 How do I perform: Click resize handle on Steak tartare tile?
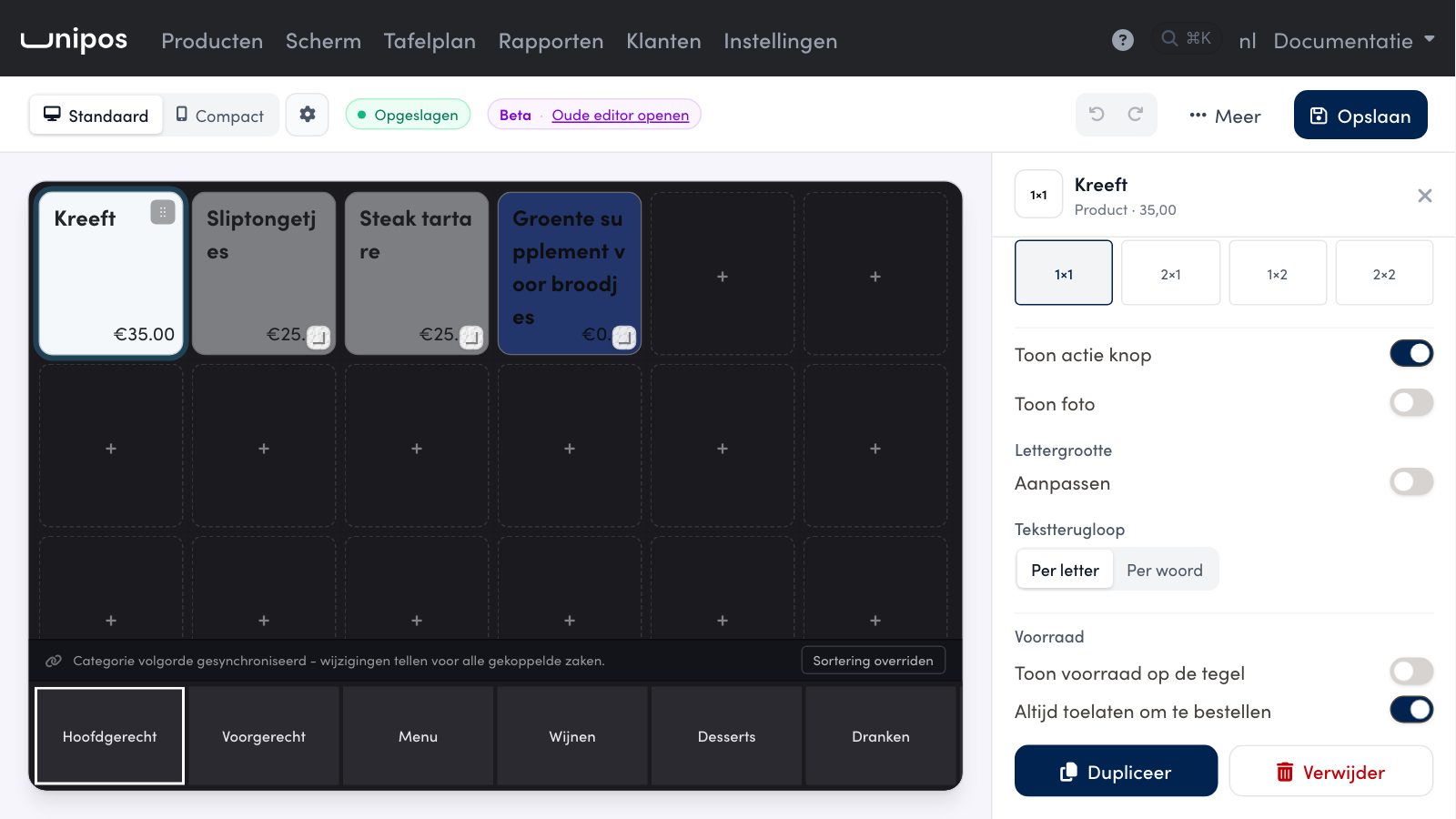pyautogui.click(x=471, y=337)
